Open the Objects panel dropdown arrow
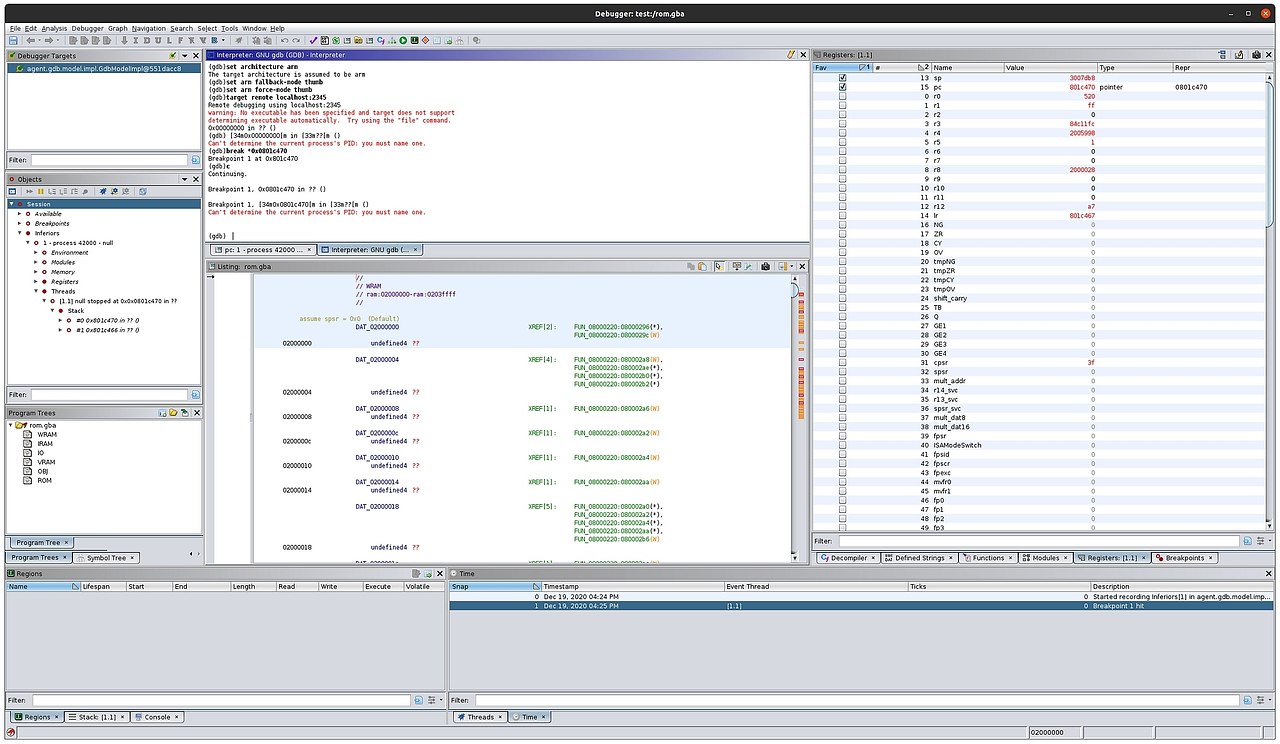The width and height of the screenshot is (1280, 744). click(184, 179)
